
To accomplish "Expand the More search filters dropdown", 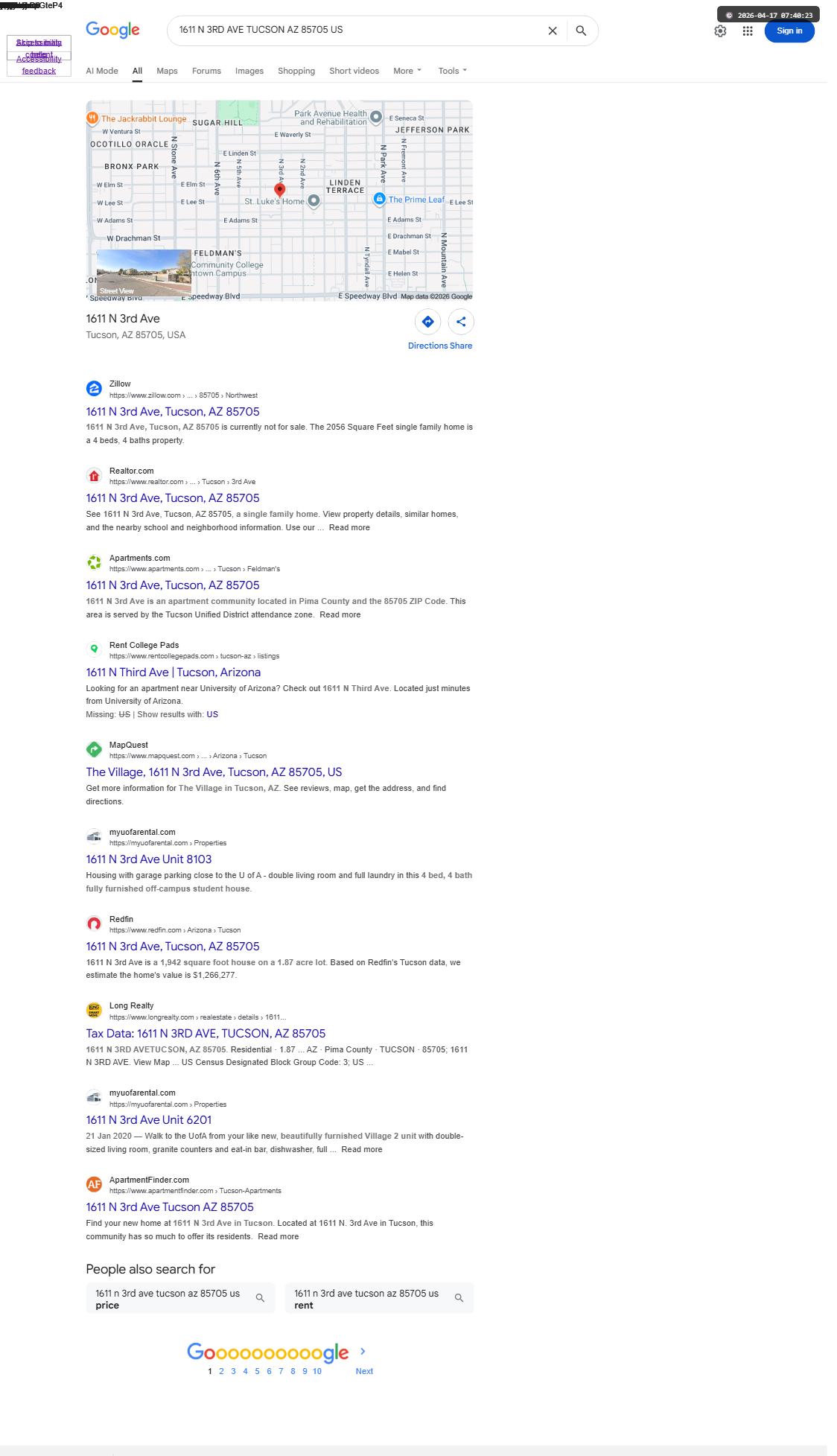I will point(407,71).
